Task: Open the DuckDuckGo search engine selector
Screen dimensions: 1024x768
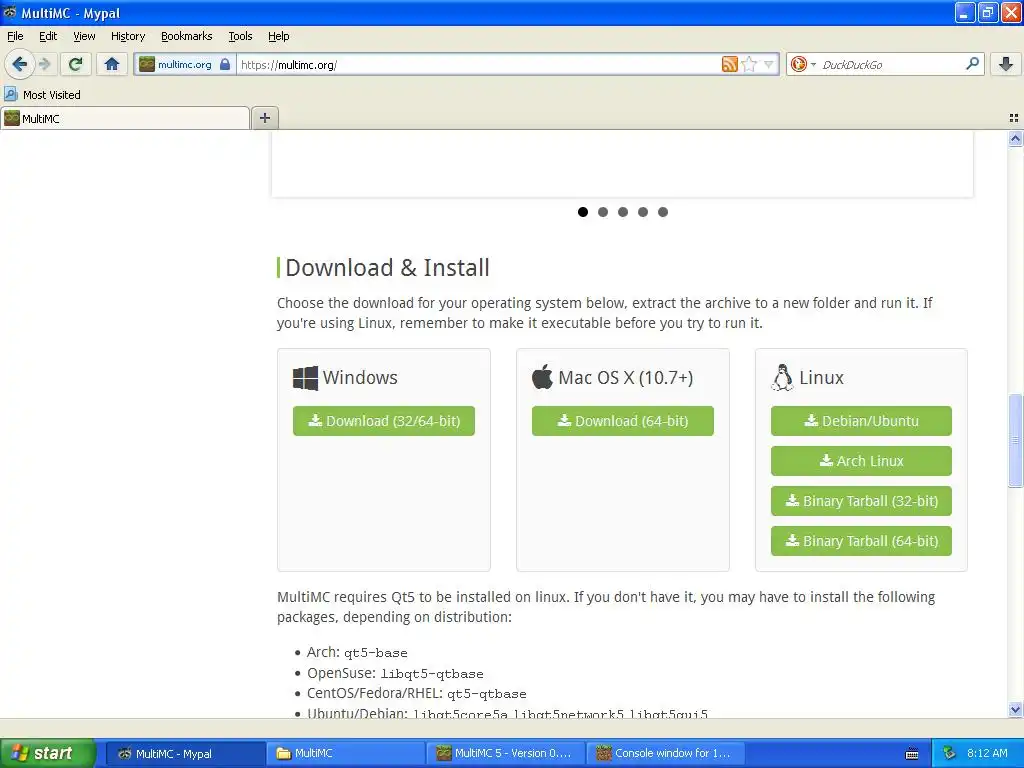Action: 803,64
